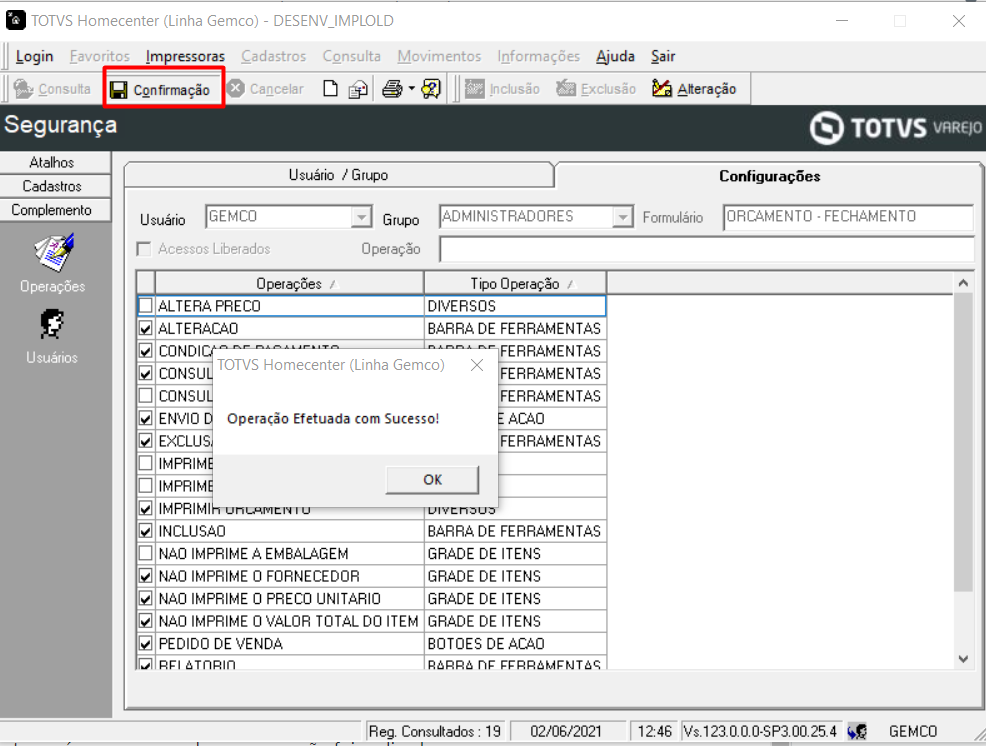Open the Operações sidebar icon
Screen dimensions: 986x746
pos(53,252)
